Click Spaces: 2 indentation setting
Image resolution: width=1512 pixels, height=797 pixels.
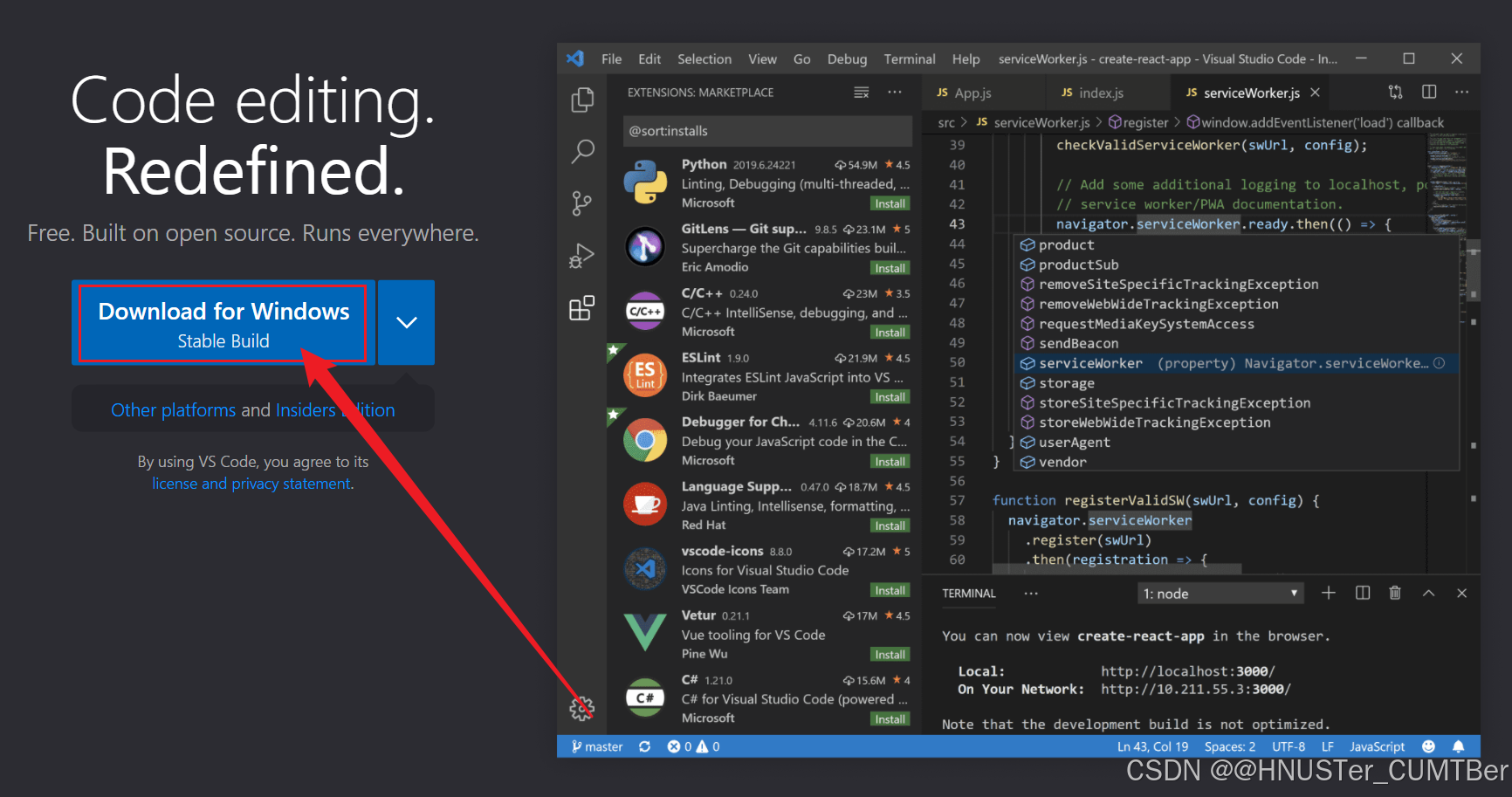[x=1229, y=746]
